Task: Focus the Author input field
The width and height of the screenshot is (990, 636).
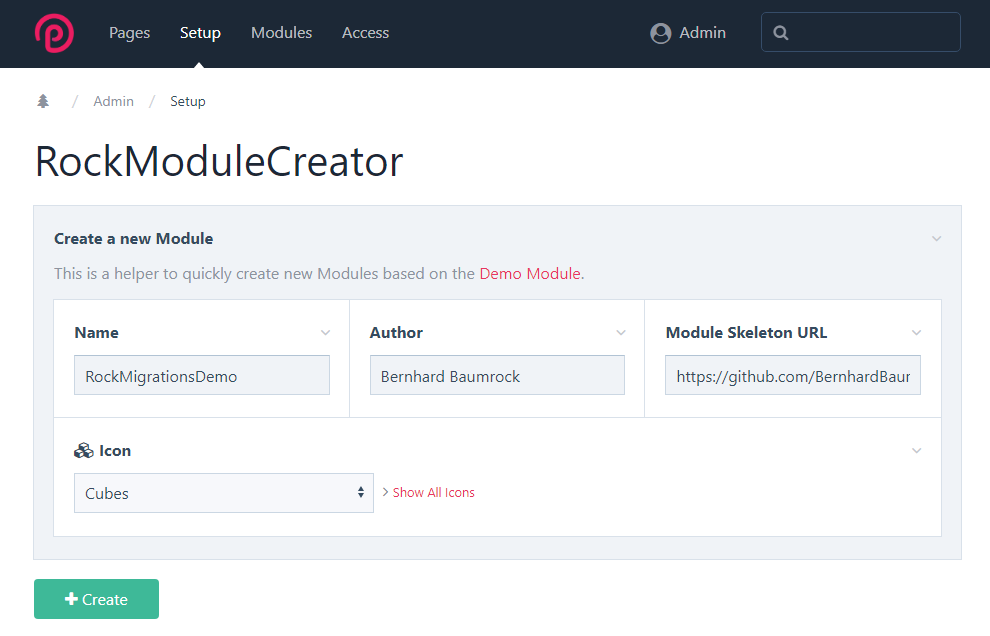Action: 498,375
